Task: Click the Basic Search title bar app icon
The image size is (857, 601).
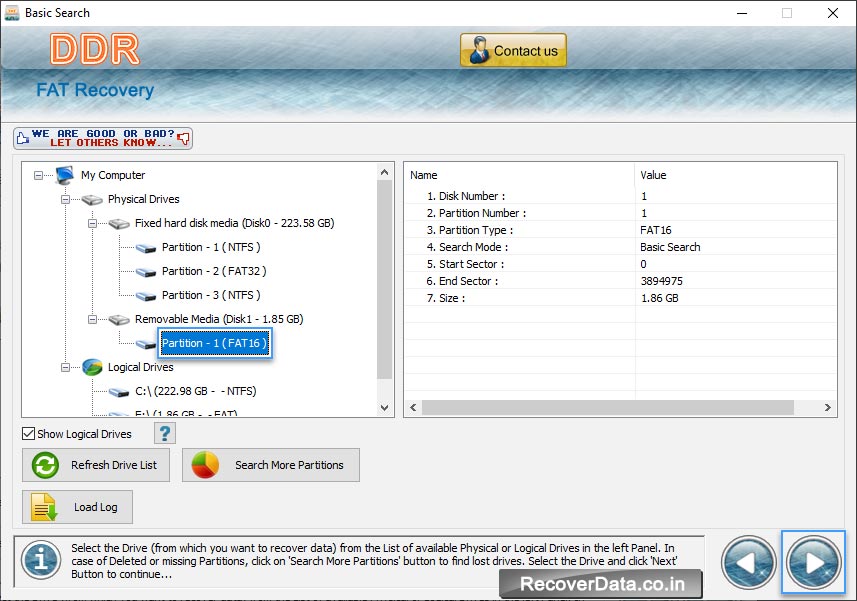Action: (x=12, y=13)
